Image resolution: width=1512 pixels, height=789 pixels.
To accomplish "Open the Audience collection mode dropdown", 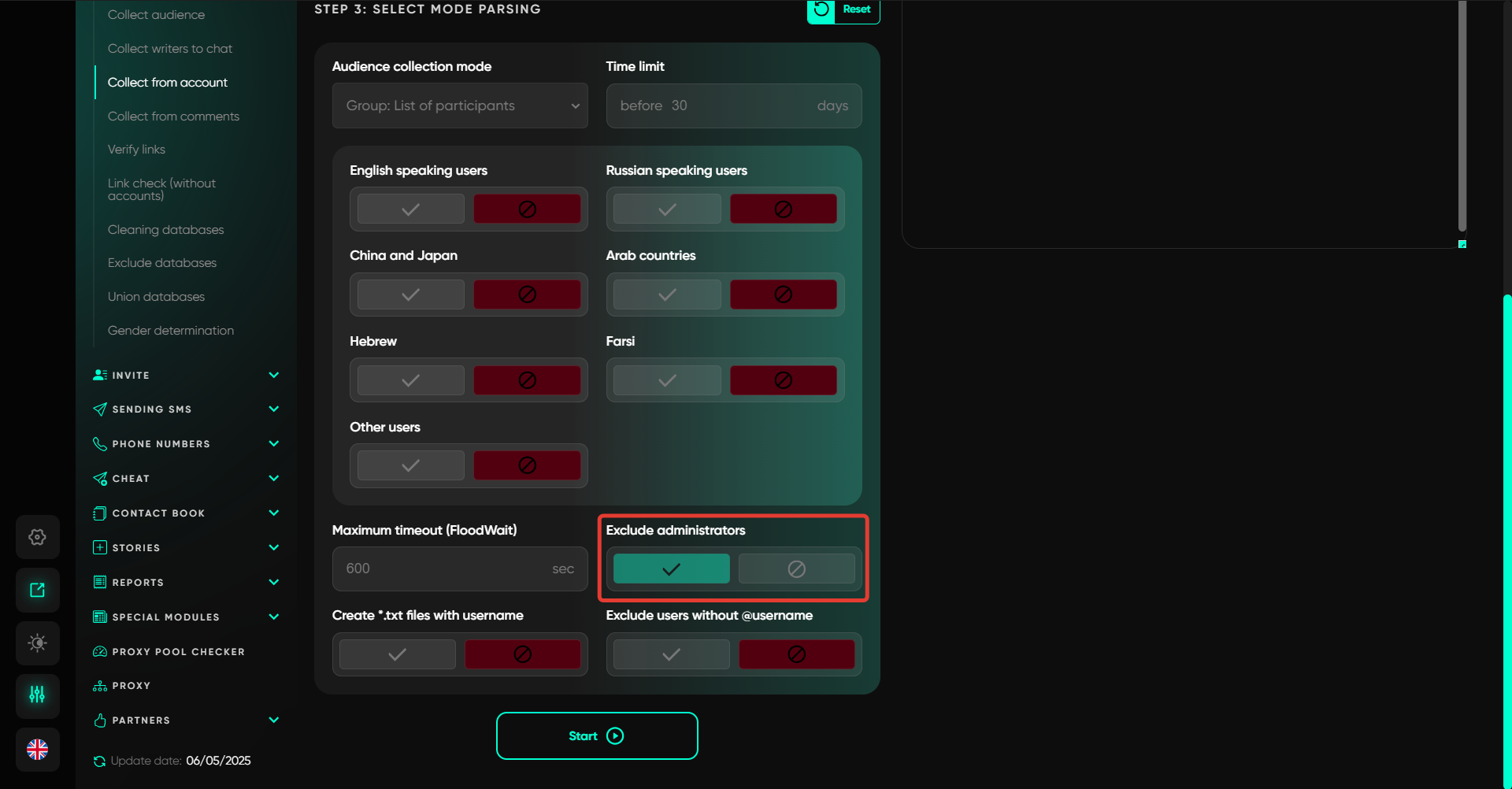I will pos(460,106).
